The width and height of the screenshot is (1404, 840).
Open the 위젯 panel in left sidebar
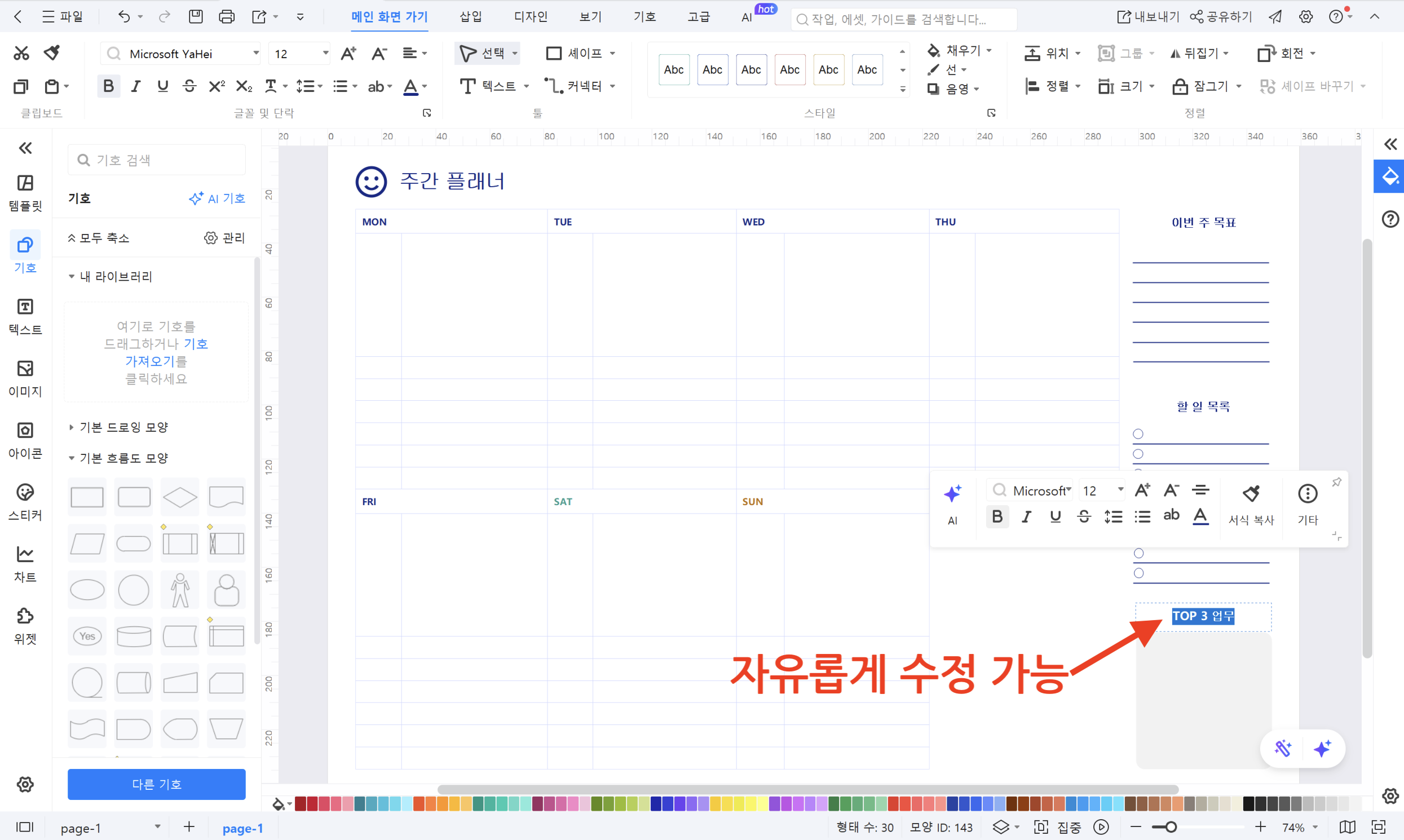click(25, 625)
